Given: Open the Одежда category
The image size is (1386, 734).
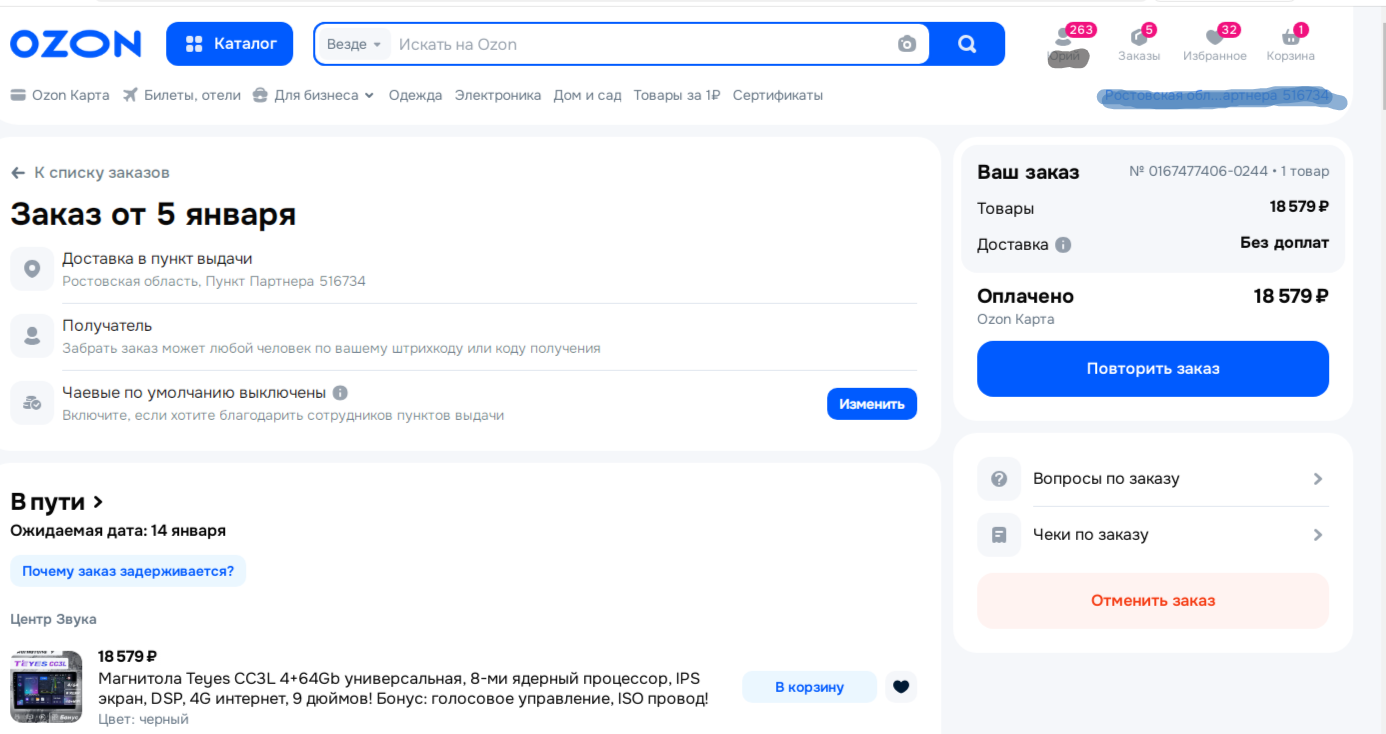Looking at the screenshot, I should pyautogui.click(x=415, y=95).
